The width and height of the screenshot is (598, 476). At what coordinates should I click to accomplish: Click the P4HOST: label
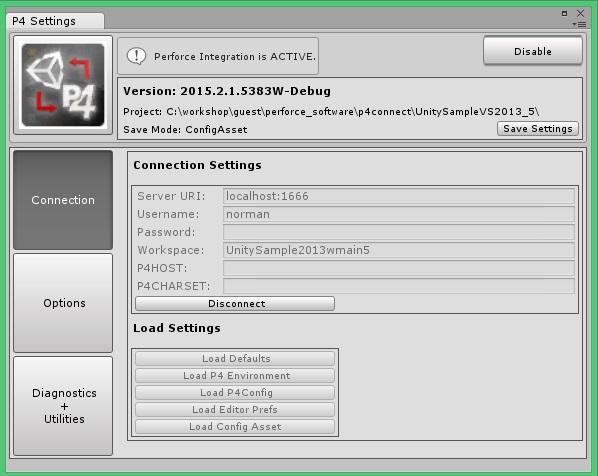(162, 268)
